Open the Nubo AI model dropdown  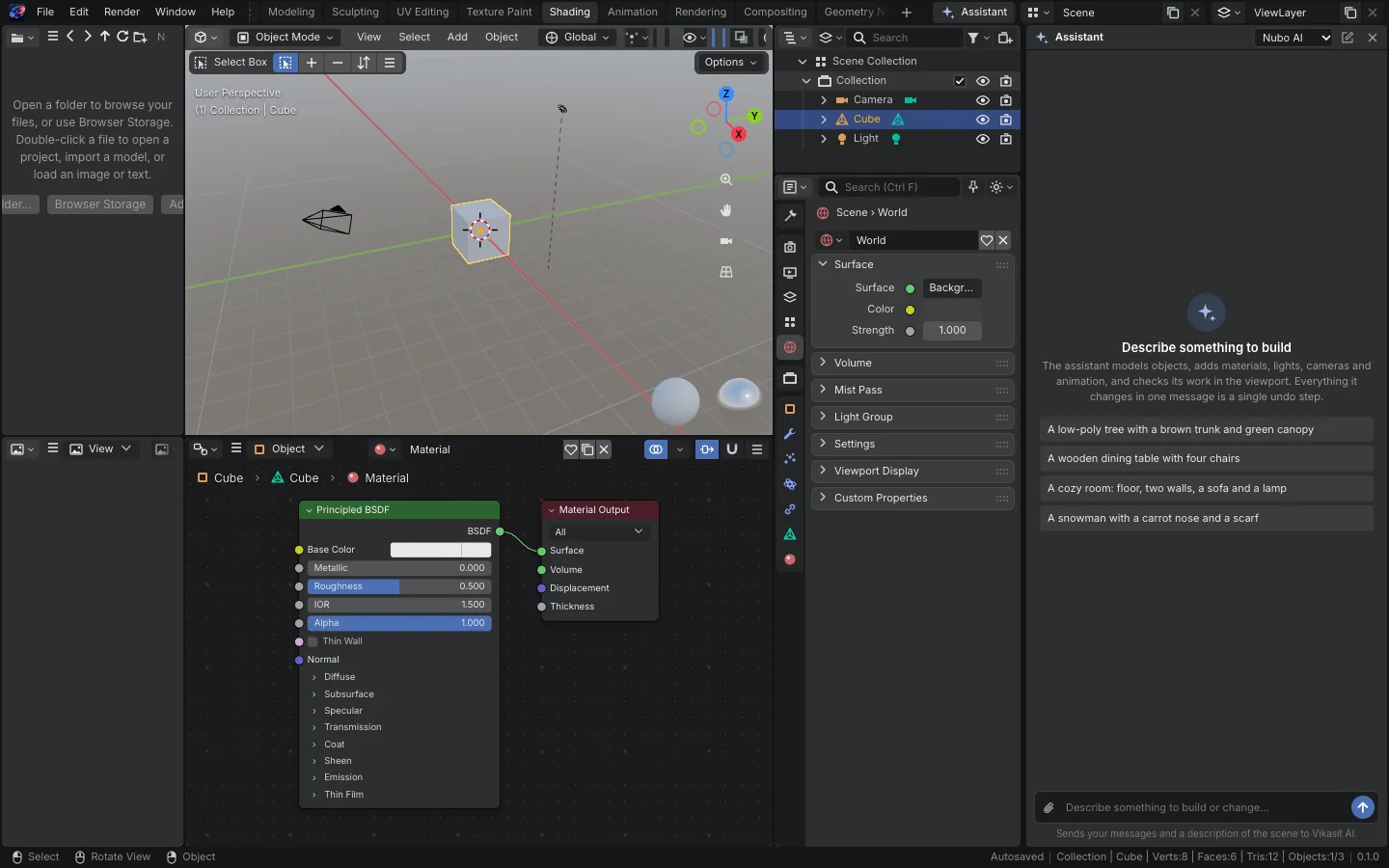click(x=1294, y=38)
